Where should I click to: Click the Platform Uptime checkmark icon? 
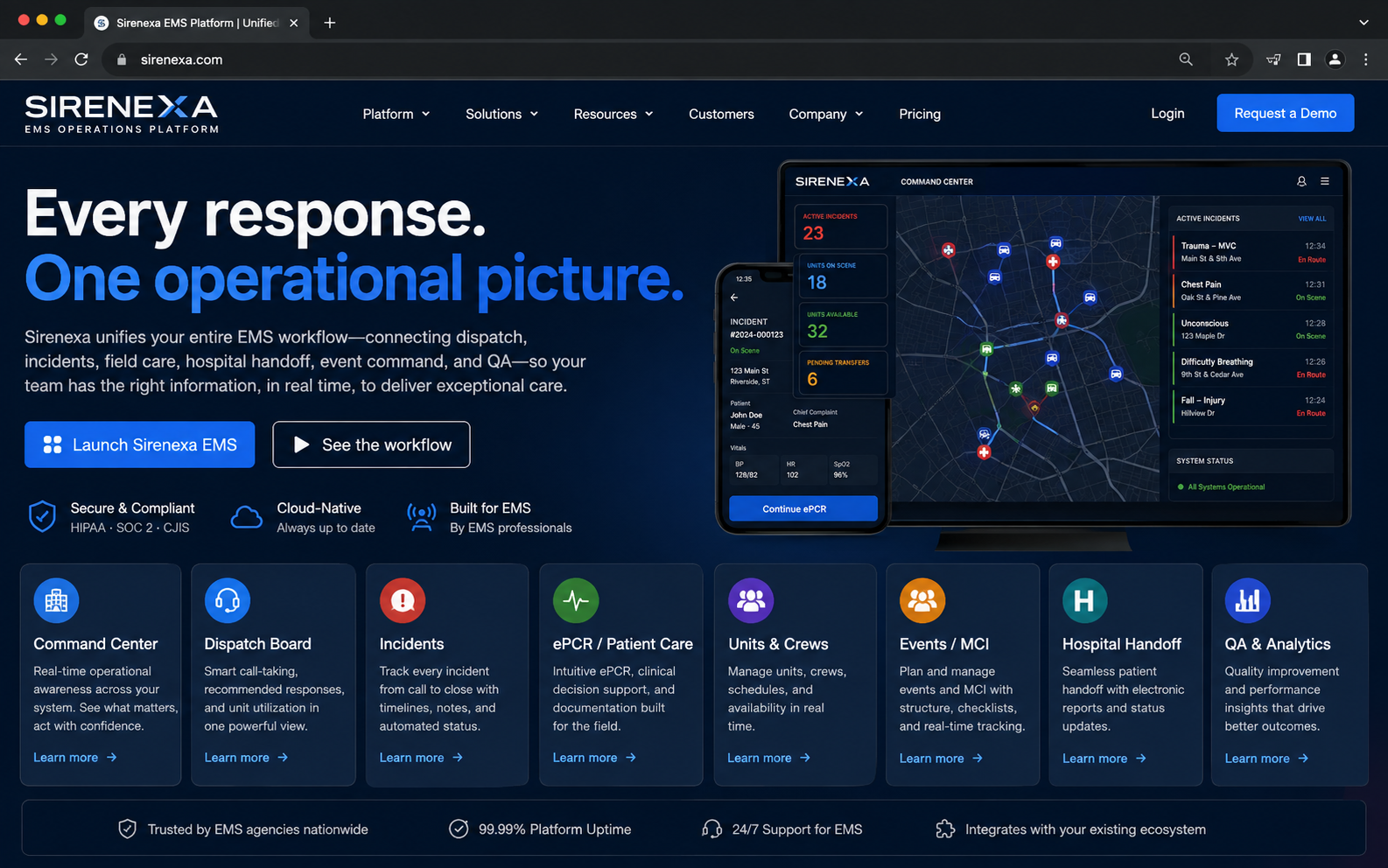click(459, 829)
